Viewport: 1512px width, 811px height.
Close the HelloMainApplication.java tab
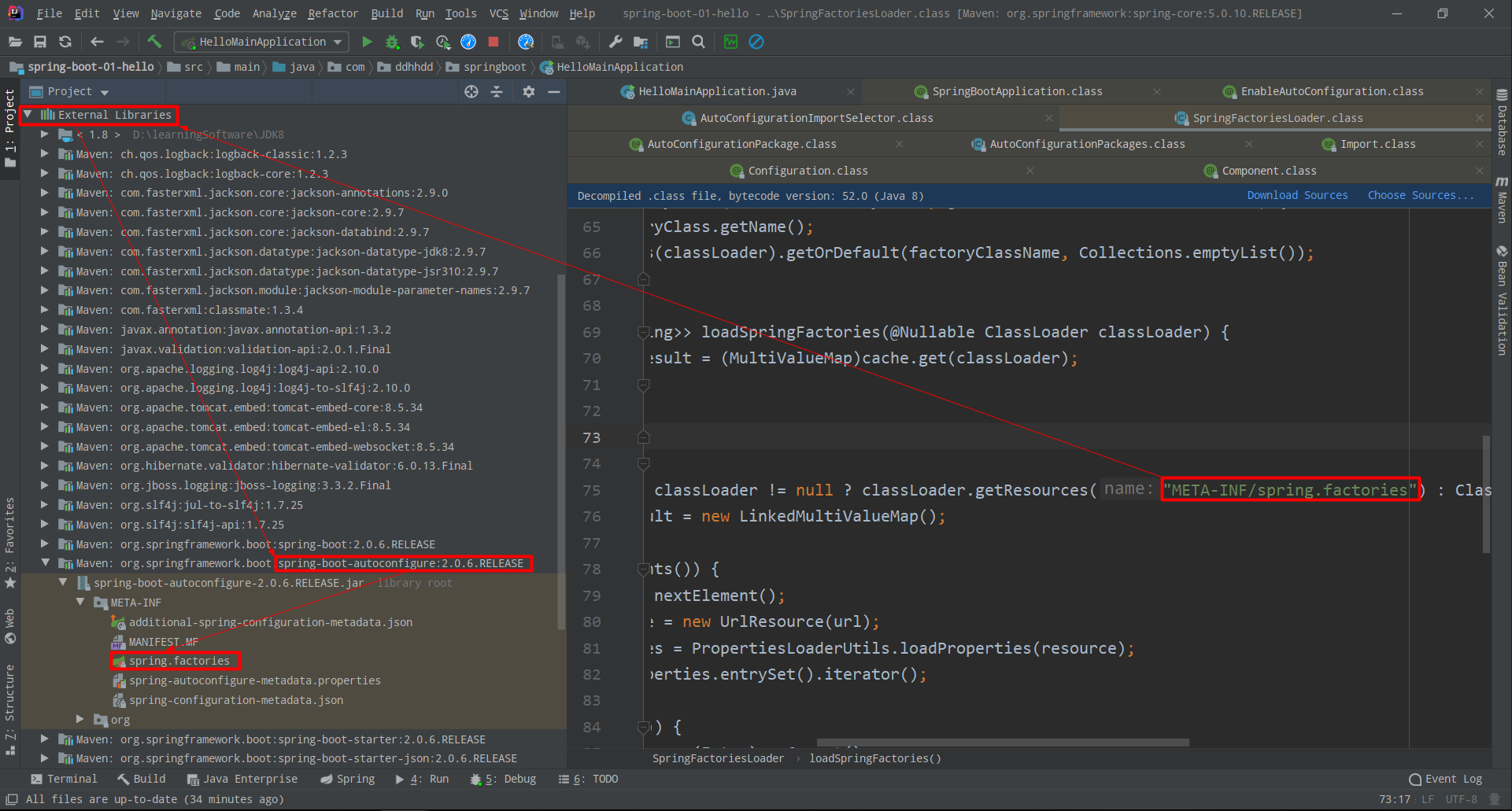click(851, 92)
